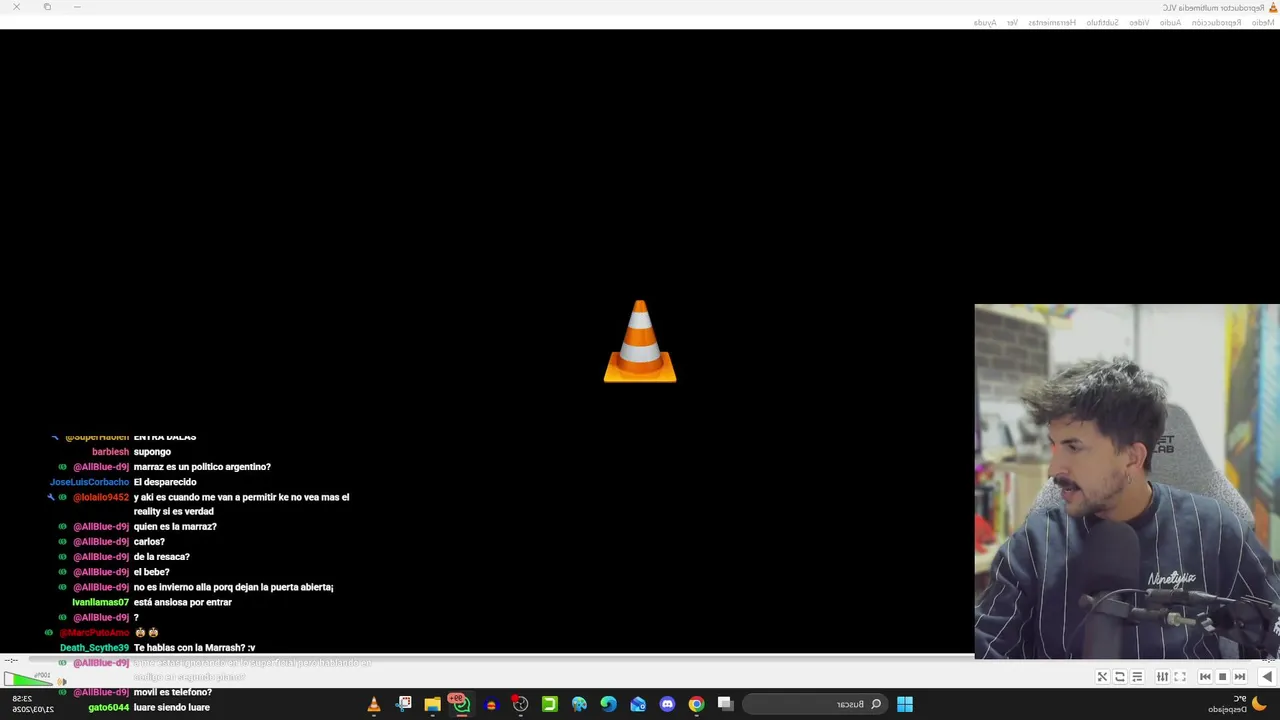Open the Snipping Tool taskbar icon

404,704
